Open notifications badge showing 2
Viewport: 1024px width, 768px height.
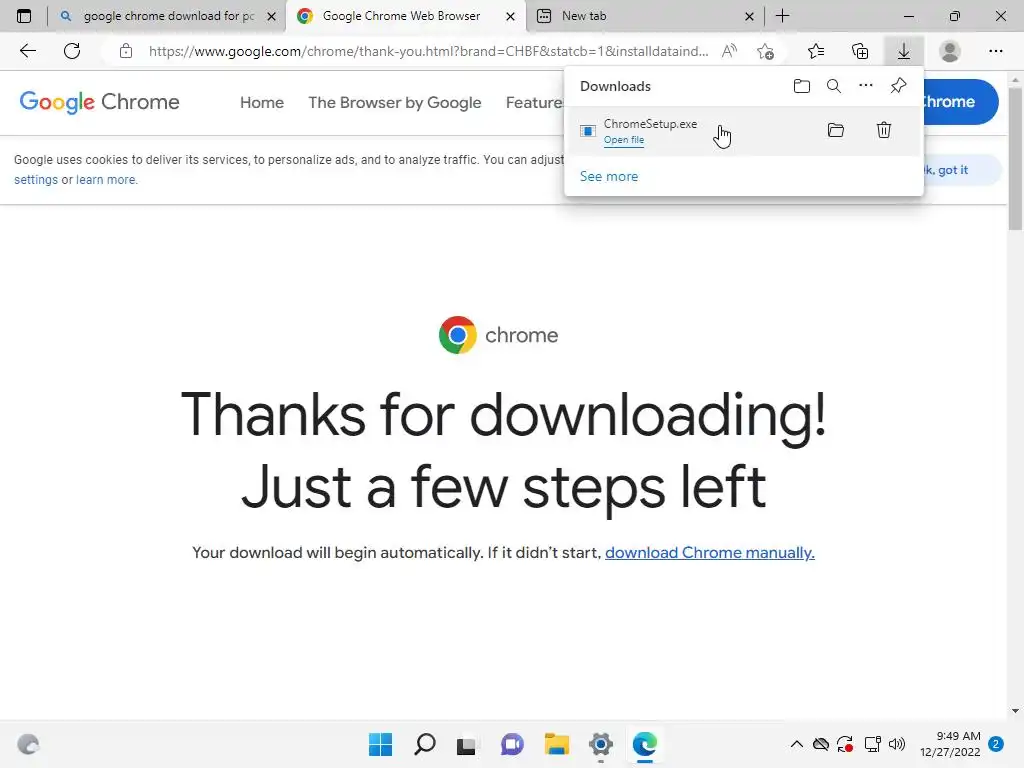coord(996,744)
